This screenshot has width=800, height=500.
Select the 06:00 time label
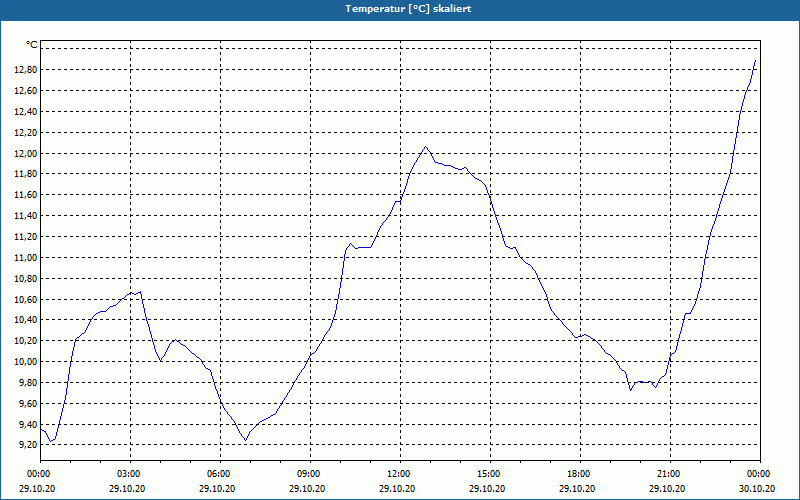point(219,474)
